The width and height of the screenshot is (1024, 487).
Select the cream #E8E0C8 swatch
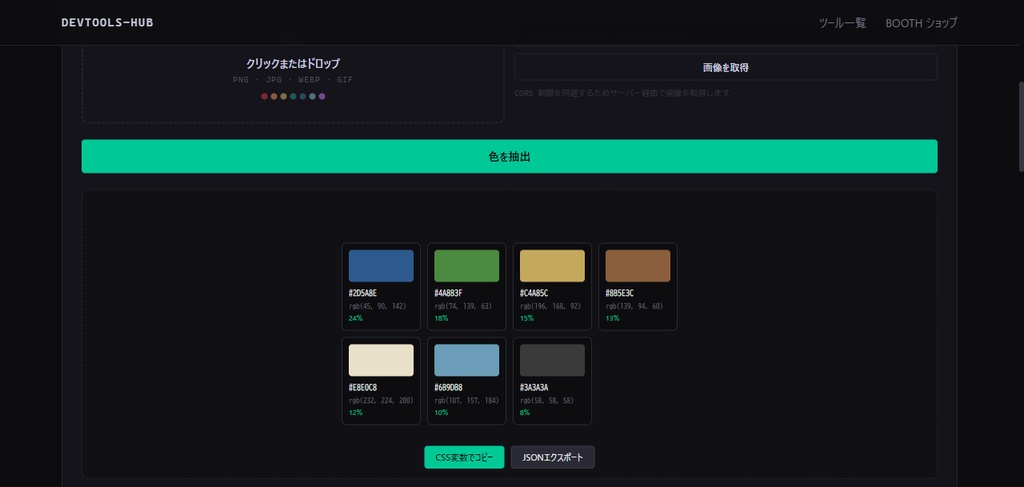[x=381, y=360]
